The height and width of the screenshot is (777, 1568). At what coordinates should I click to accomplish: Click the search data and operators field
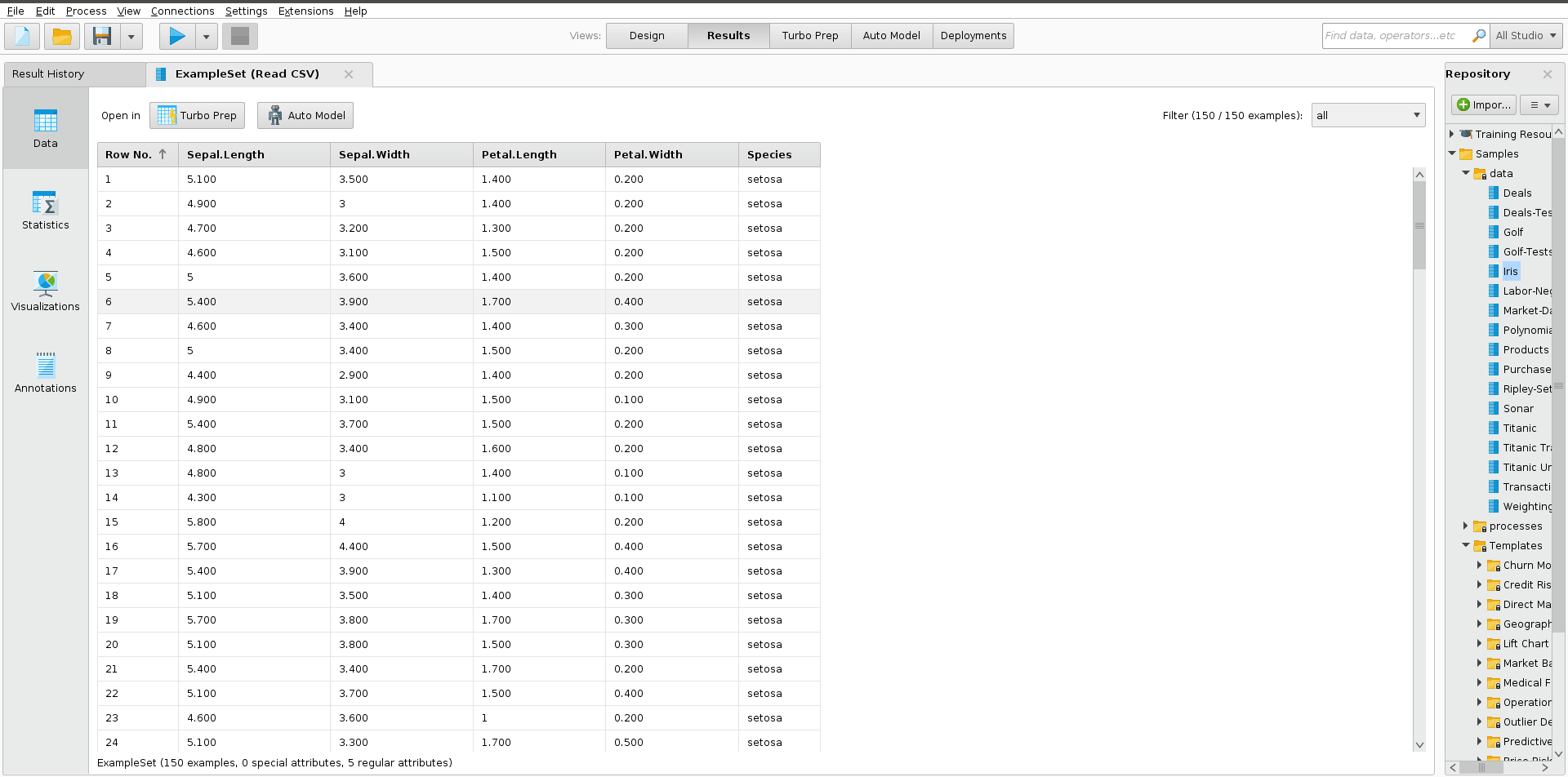click(1395, 36)
